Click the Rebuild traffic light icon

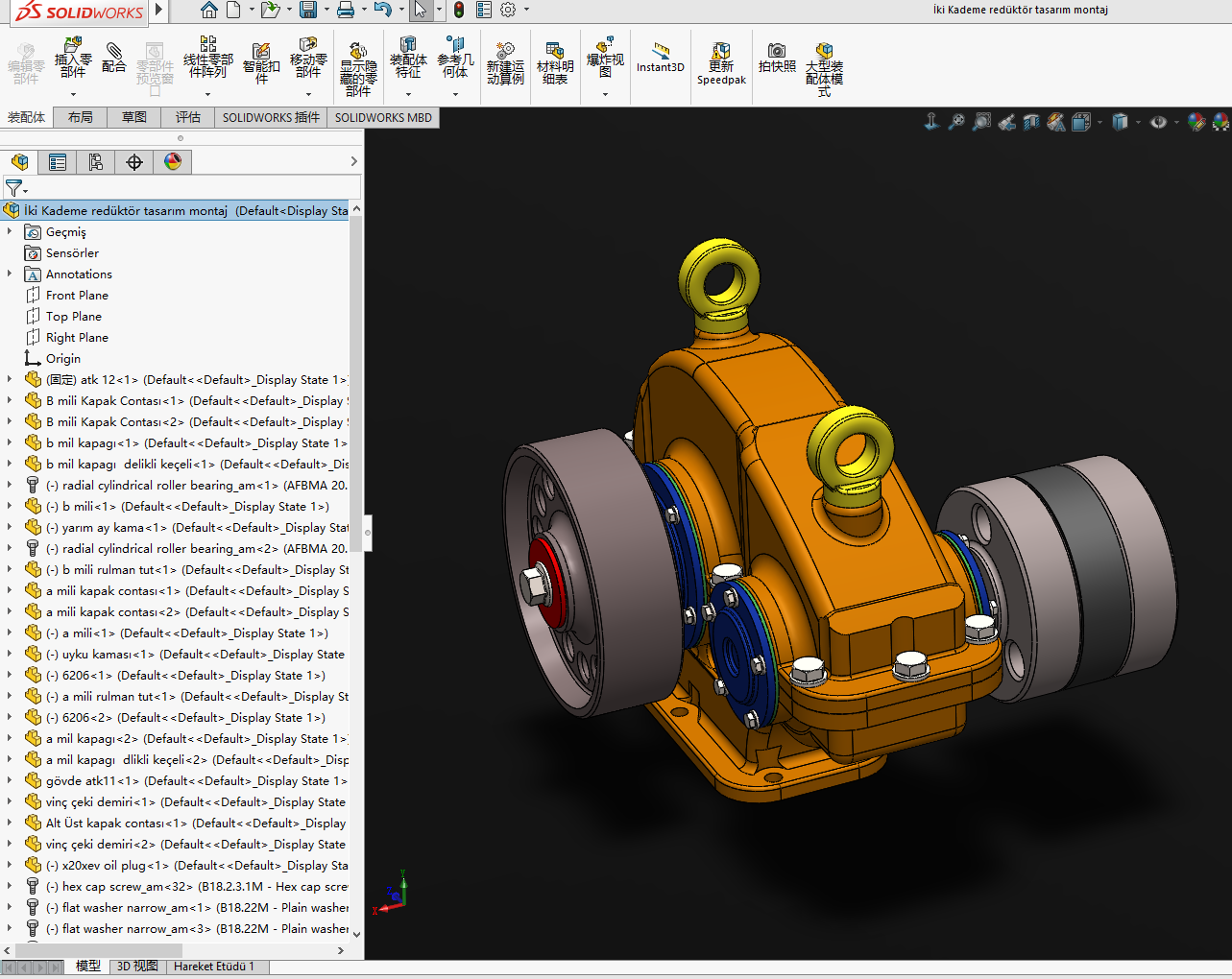coord(459,10)
